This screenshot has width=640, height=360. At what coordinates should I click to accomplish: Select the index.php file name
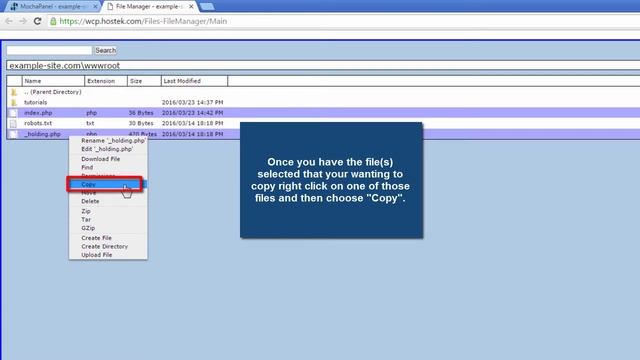click(x=38, y=113)
